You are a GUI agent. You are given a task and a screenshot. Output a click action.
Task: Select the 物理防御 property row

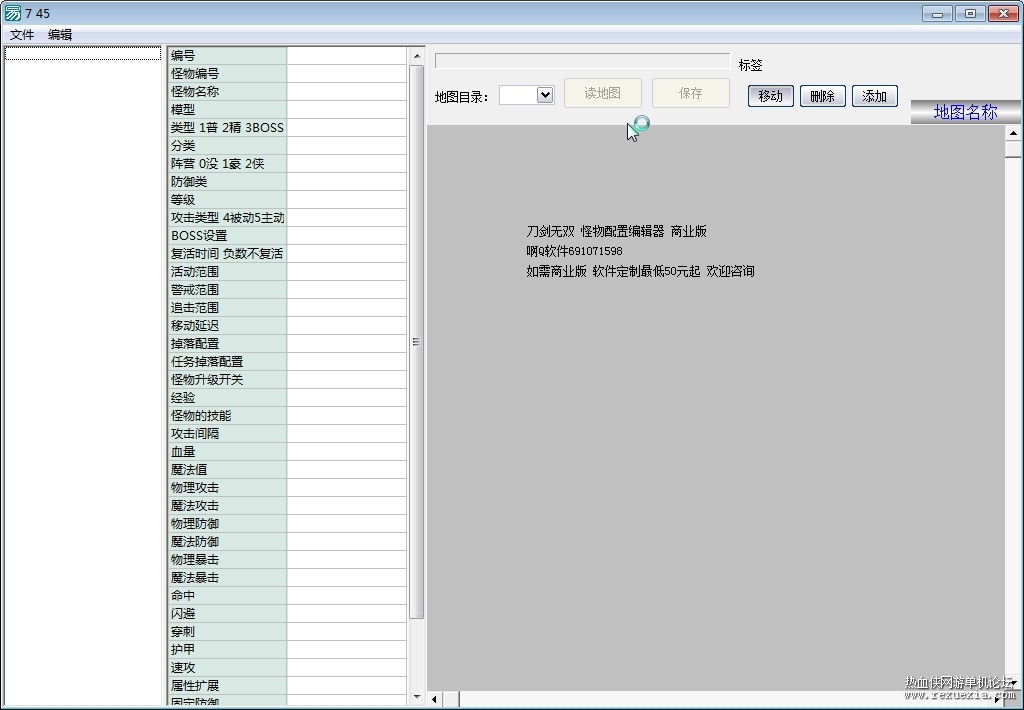(287, 523)
